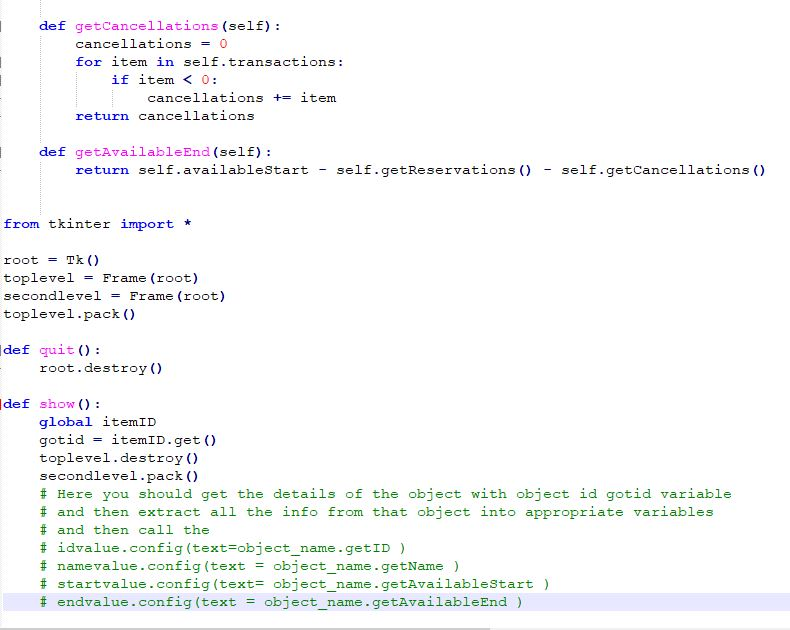Click the comment '# and then extract all the info'

(x=376, y=512)
